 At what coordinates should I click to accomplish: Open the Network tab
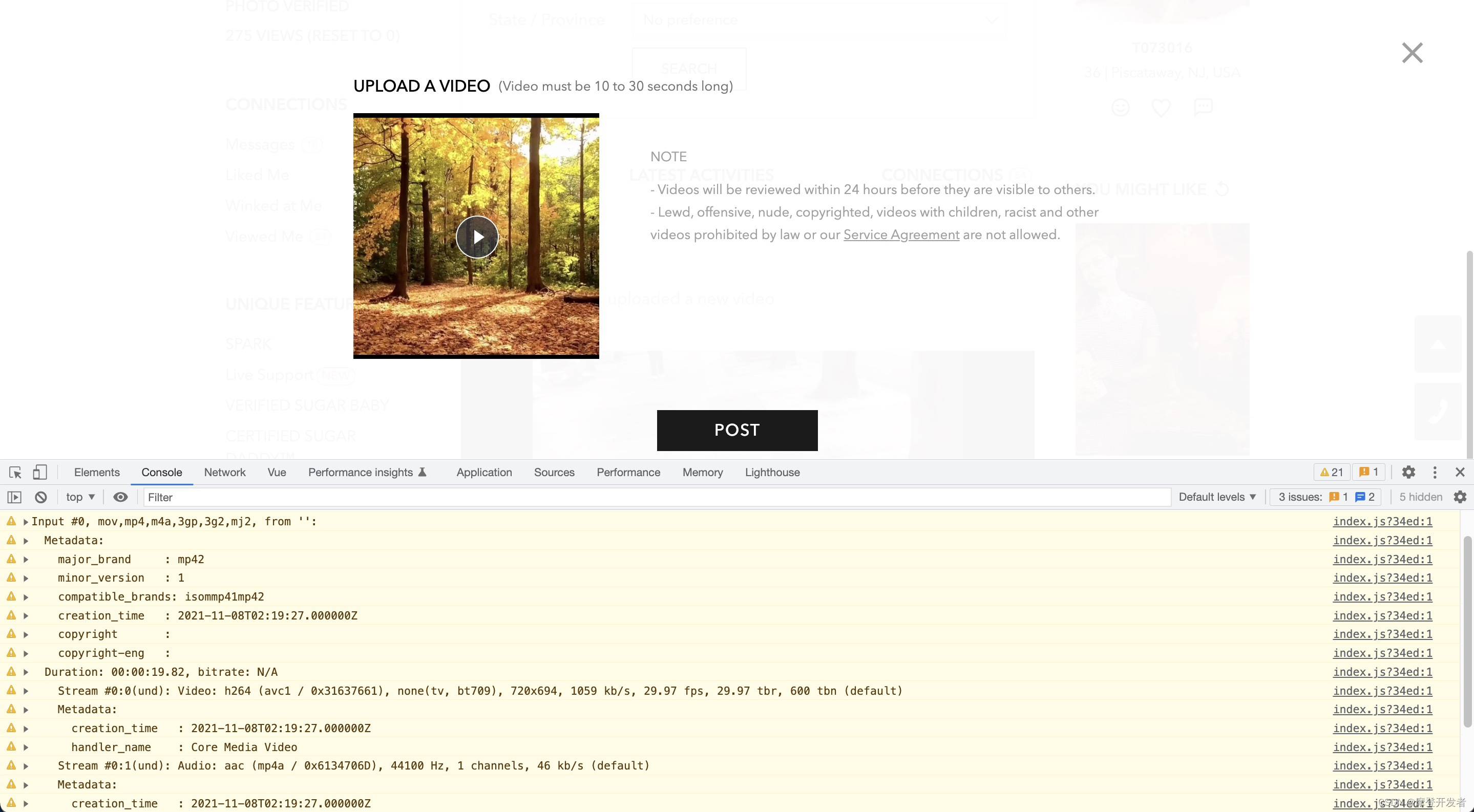[224, 473]
